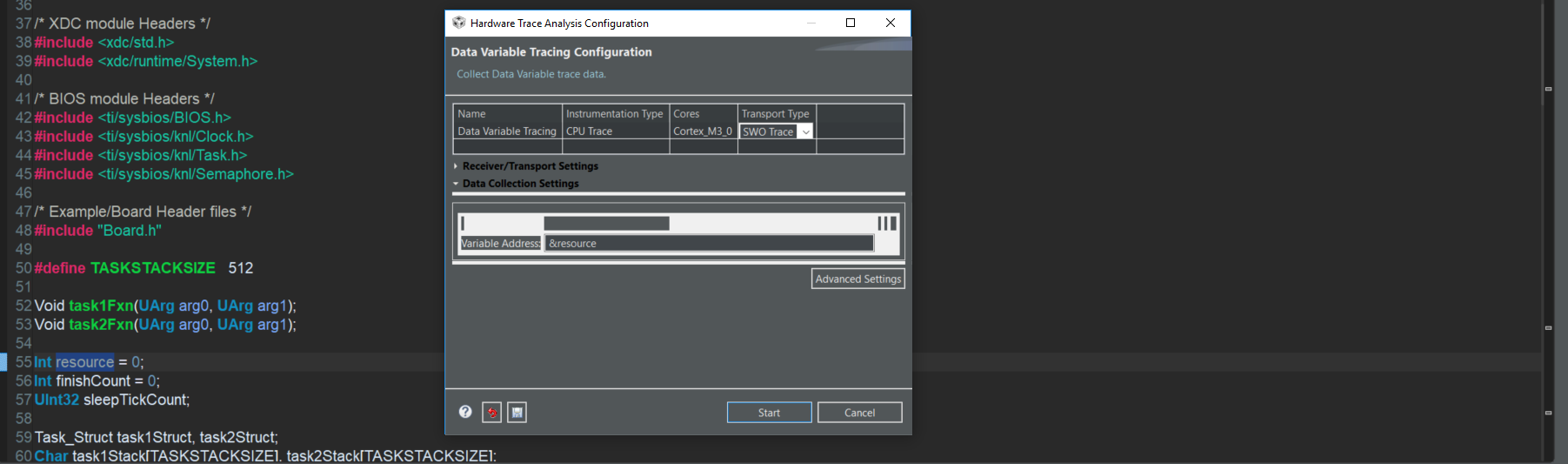
Task: Expand Receiver/Transport Settings section
Action: click(456, 166)
